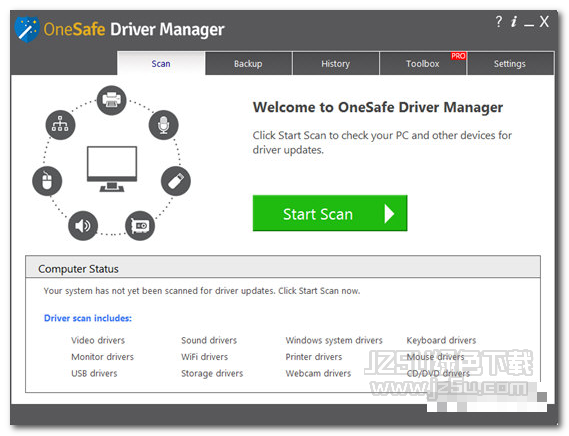Screen dimensions: 569x436
Task: Click 'Monitor drivers' text
Action: click(102, 356)
